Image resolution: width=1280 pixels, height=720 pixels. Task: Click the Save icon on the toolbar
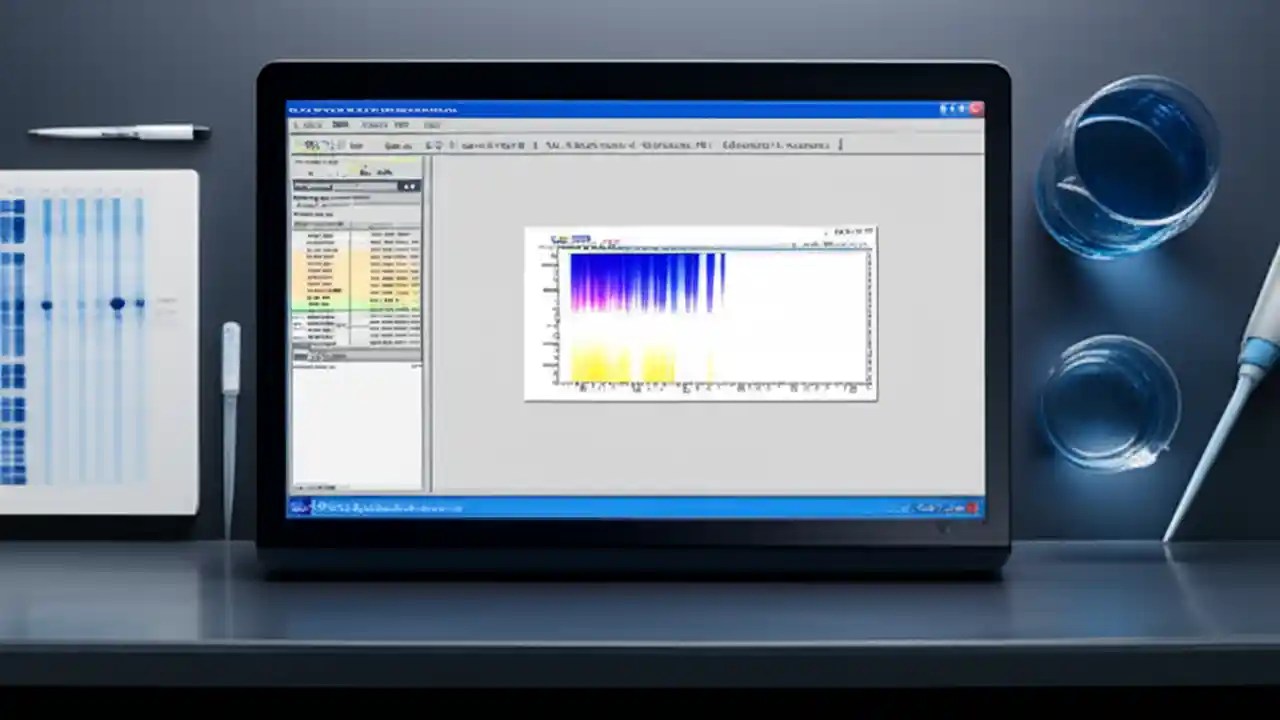(320, 145)
